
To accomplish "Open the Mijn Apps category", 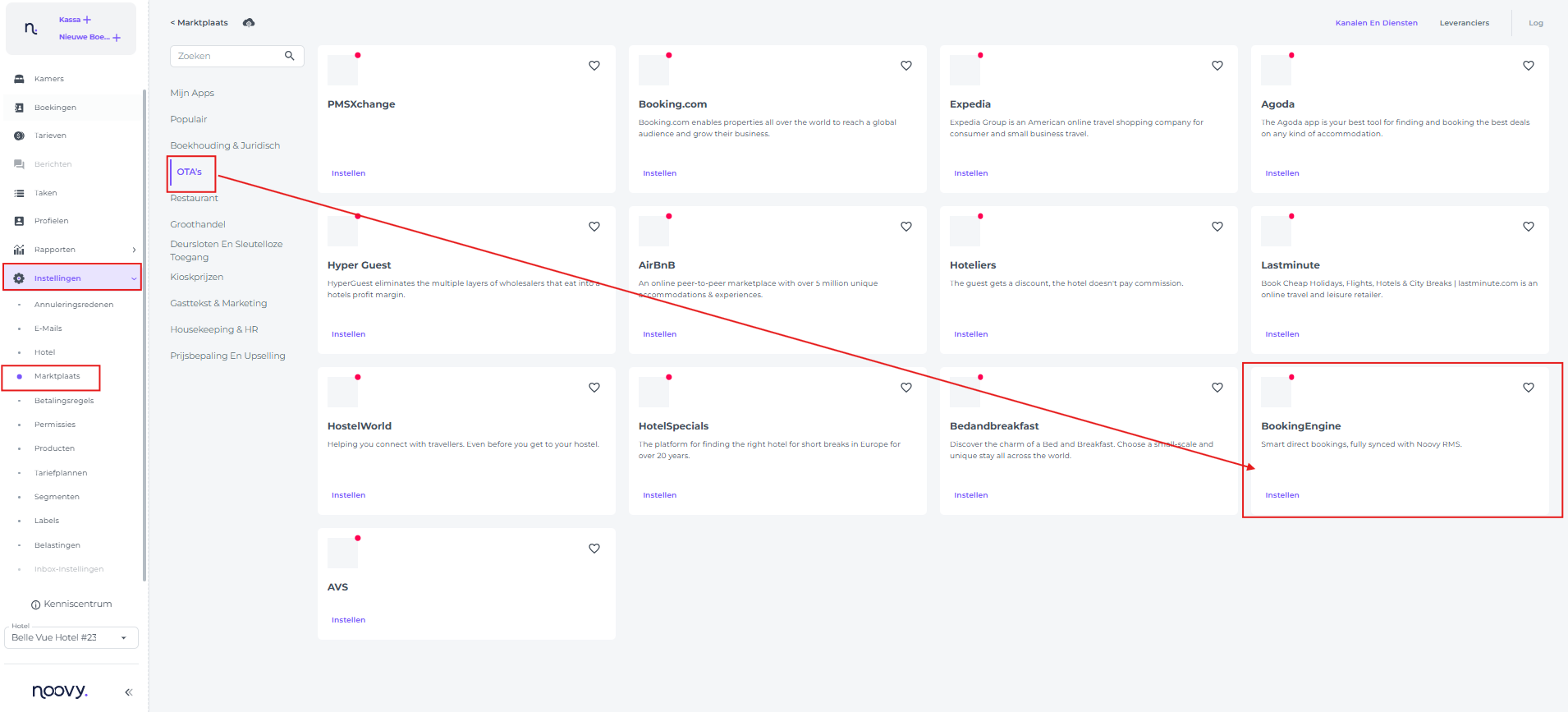I will 192,93.
